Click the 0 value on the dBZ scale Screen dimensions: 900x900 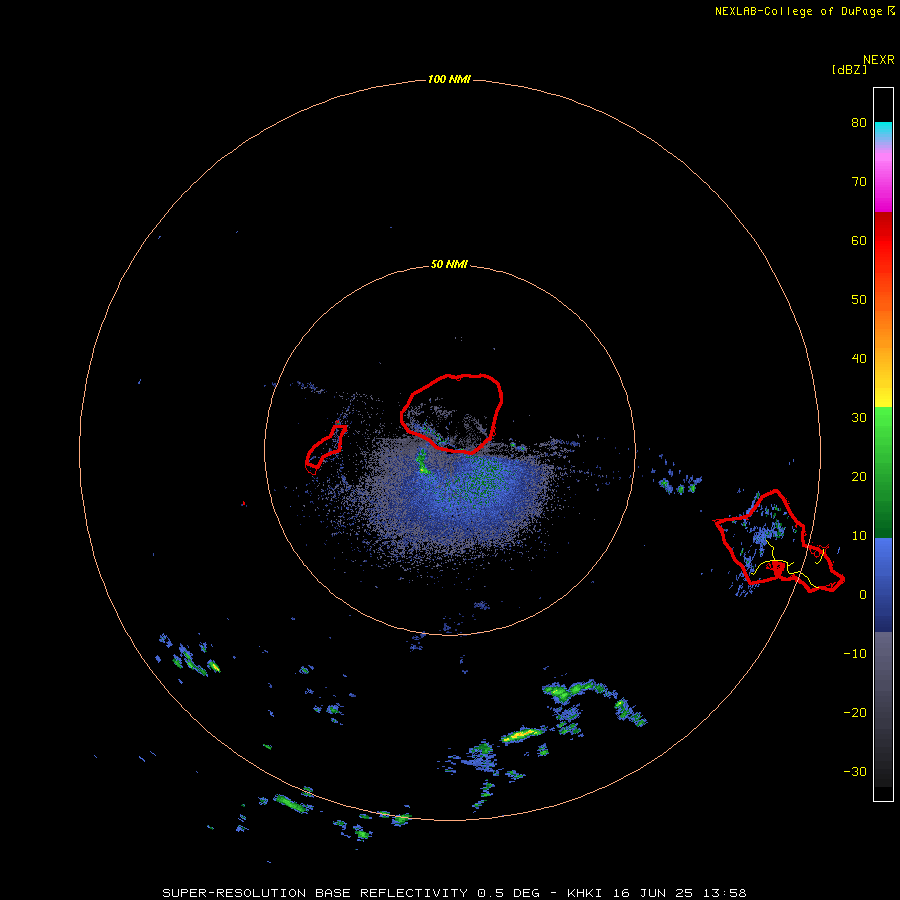click(x=863, y=595)
